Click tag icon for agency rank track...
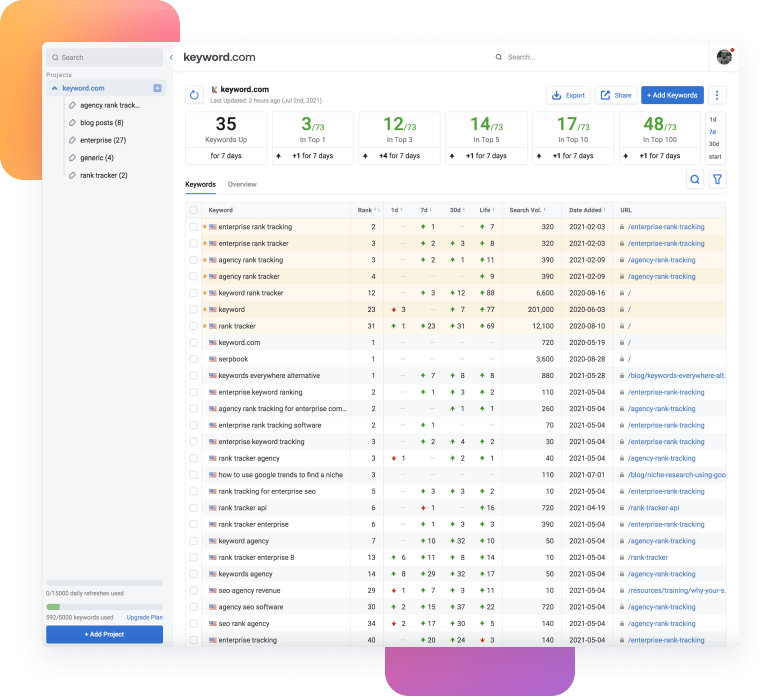 point(72,105)
